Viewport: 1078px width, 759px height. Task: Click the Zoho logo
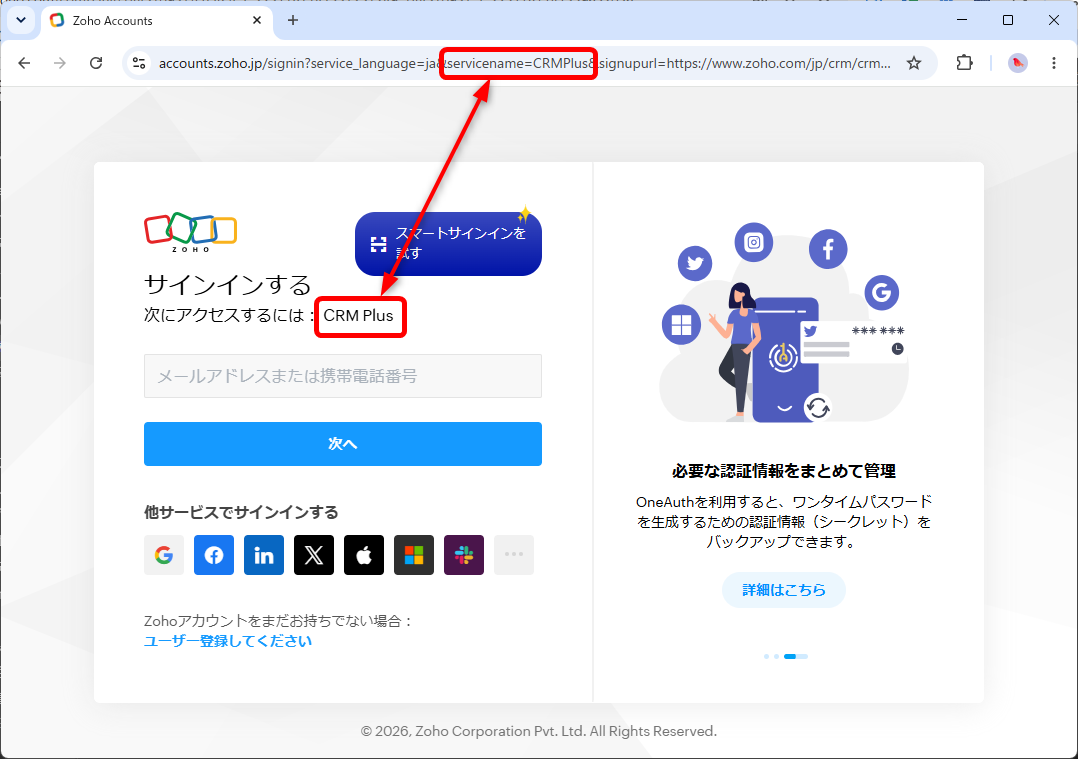pos(190,232)
